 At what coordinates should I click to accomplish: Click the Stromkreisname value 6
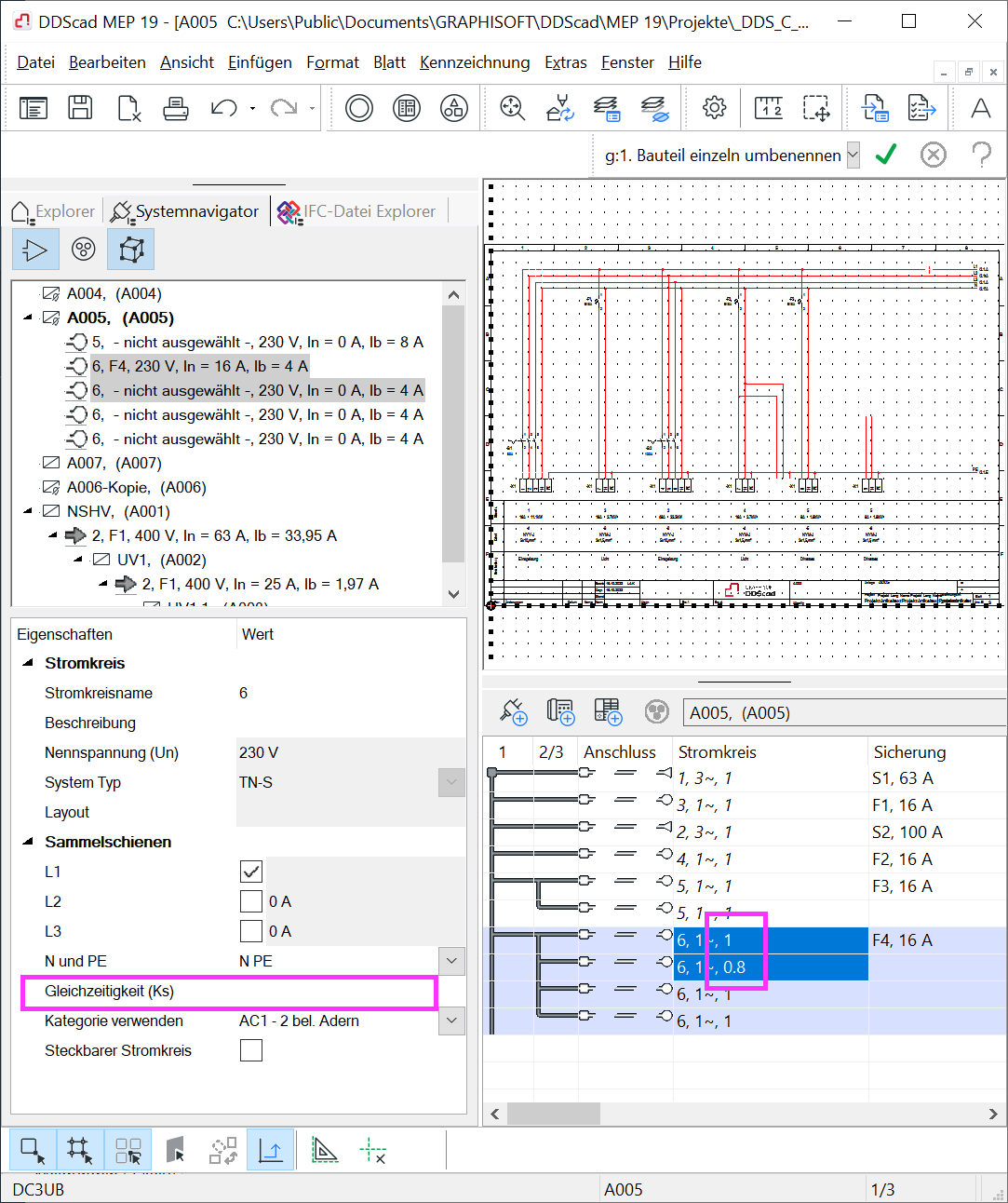tap(244, 693)
